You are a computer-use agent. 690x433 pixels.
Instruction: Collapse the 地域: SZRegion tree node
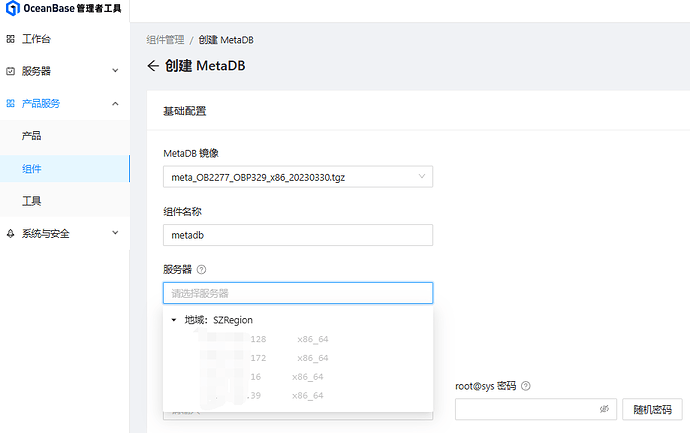coord(174,320)
